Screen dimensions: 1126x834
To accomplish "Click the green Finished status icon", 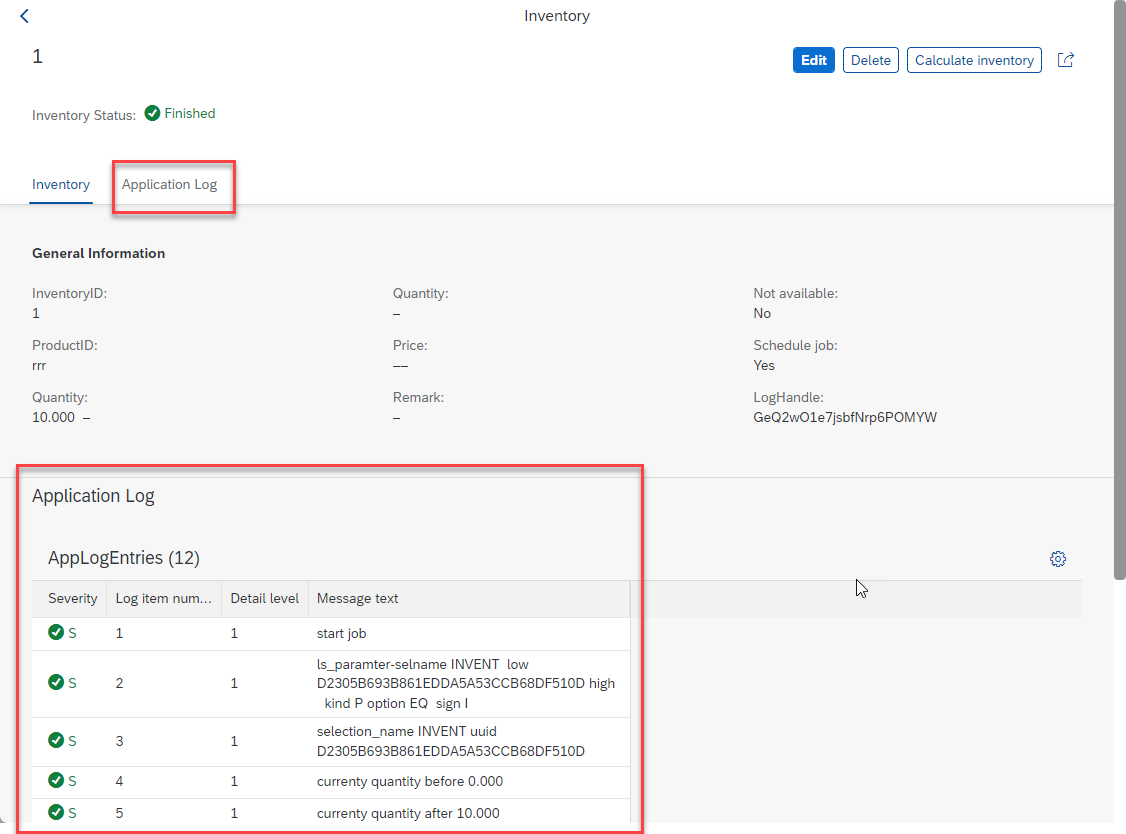I will tap(152, 113).
